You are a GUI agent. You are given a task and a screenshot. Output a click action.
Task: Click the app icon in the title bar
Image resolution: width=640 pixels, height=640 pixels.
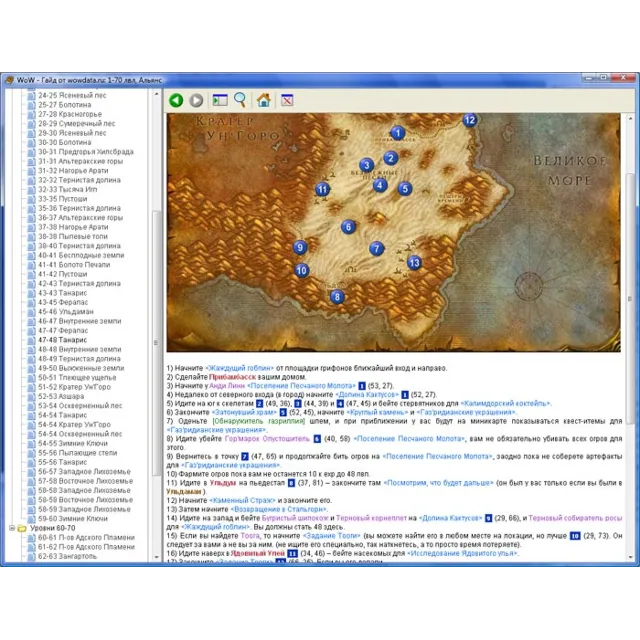click(x=9, y=80)
